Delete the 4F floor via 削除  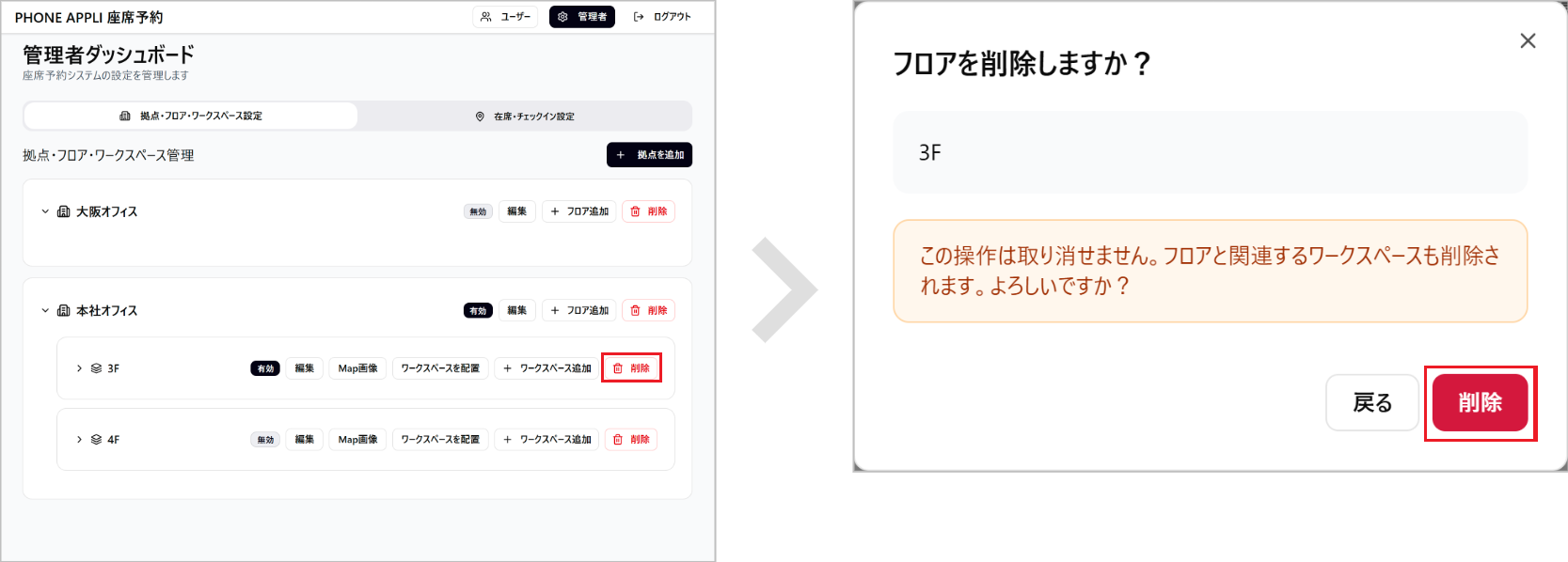pyautogui.click(x=631, y=439)
